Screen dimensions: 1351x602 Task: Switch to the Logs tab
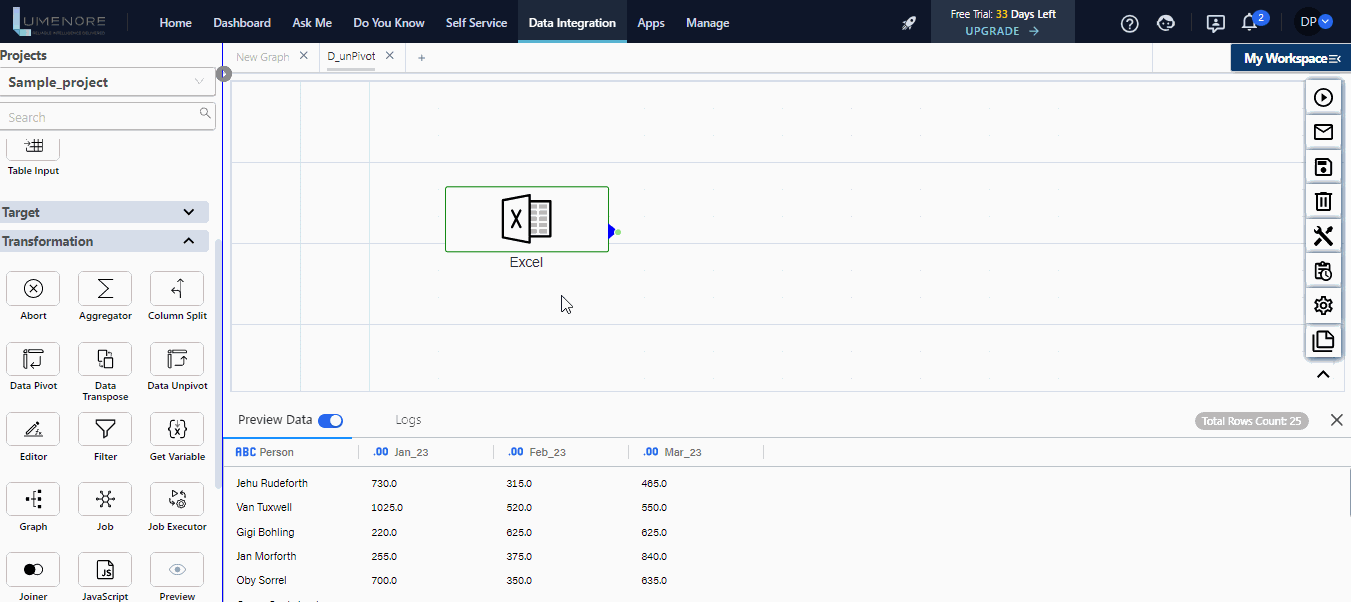(408, 420)
